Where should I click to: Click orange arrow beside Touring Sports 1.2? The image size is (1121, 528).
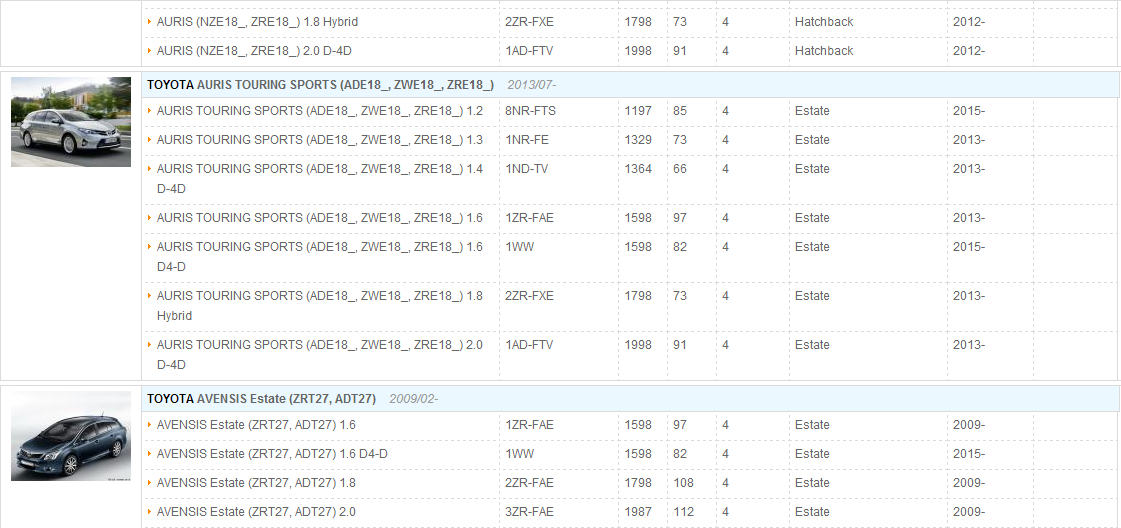point(149,111)
